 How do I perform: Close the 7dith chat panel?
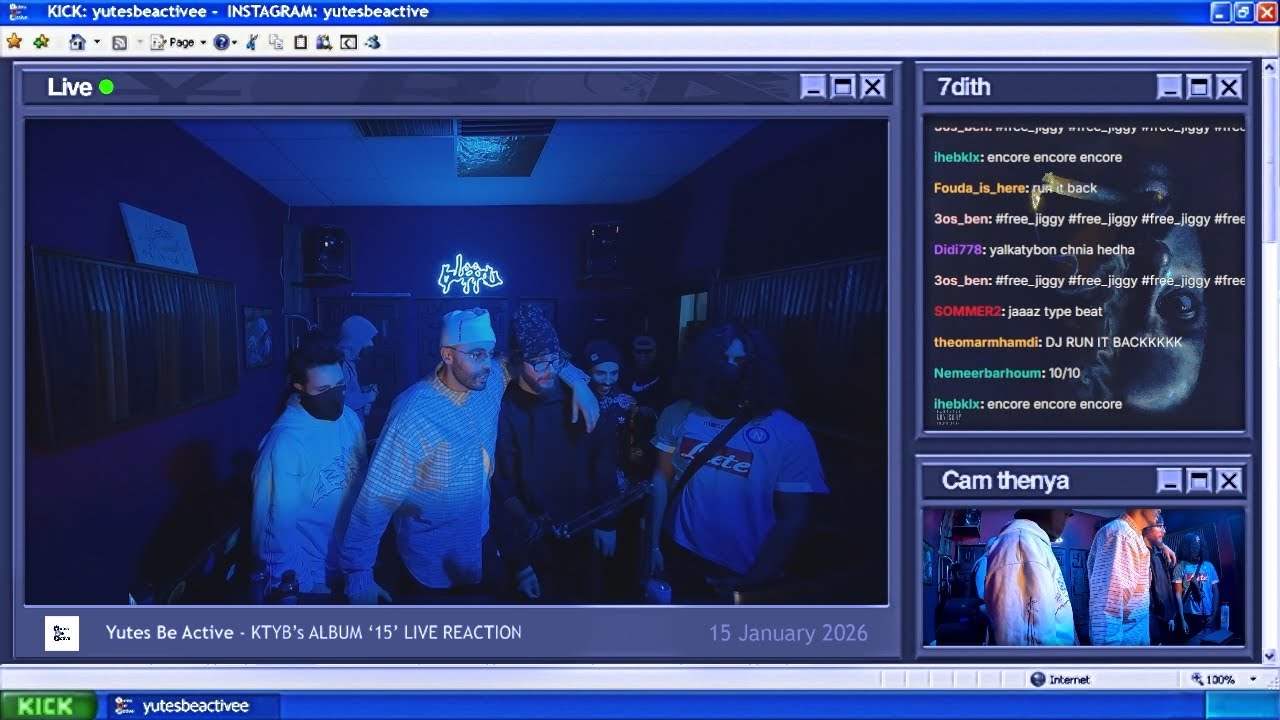[1229, 87]
